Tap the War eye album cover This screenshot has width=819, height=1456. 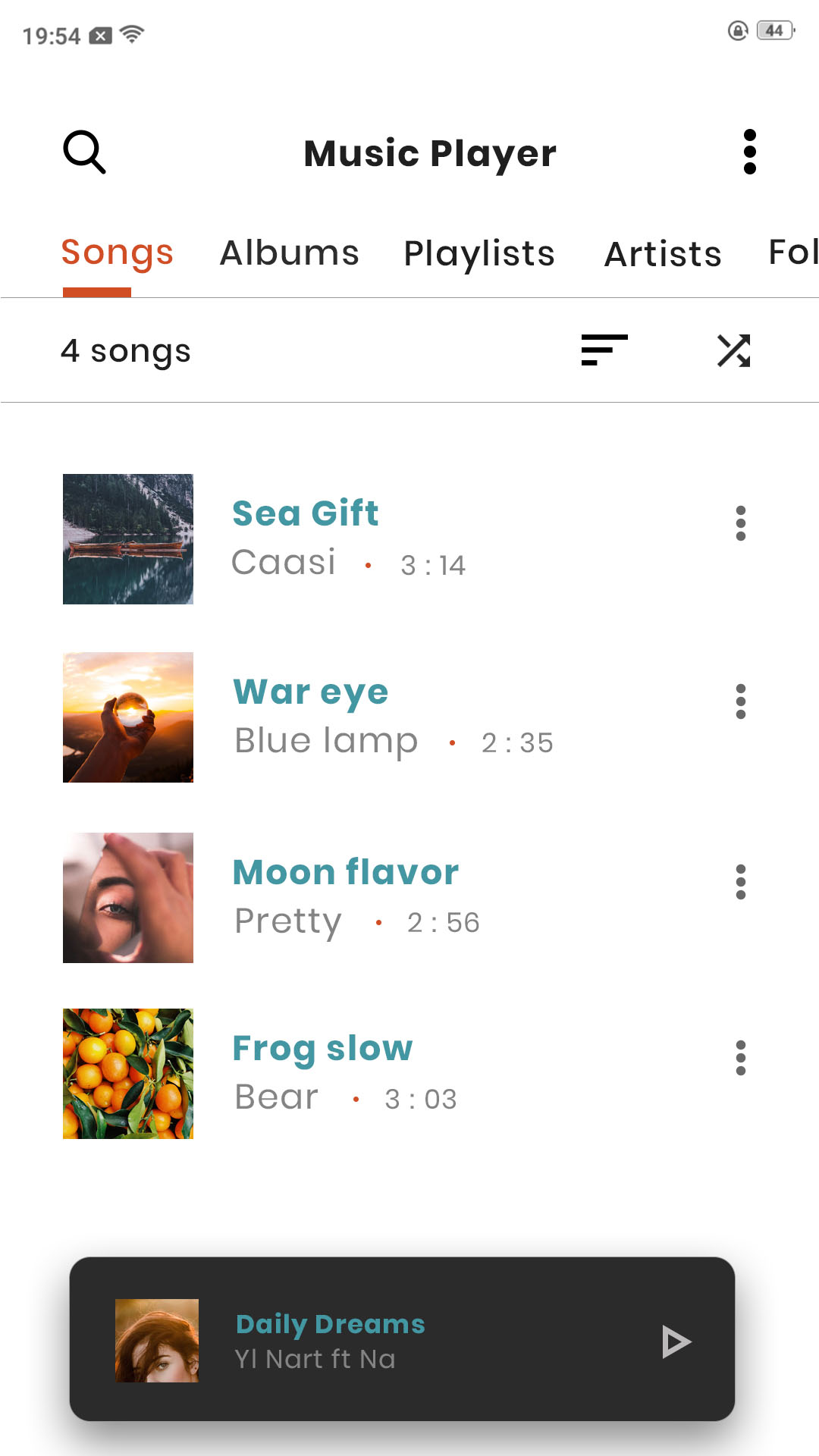tap(128, 717)
